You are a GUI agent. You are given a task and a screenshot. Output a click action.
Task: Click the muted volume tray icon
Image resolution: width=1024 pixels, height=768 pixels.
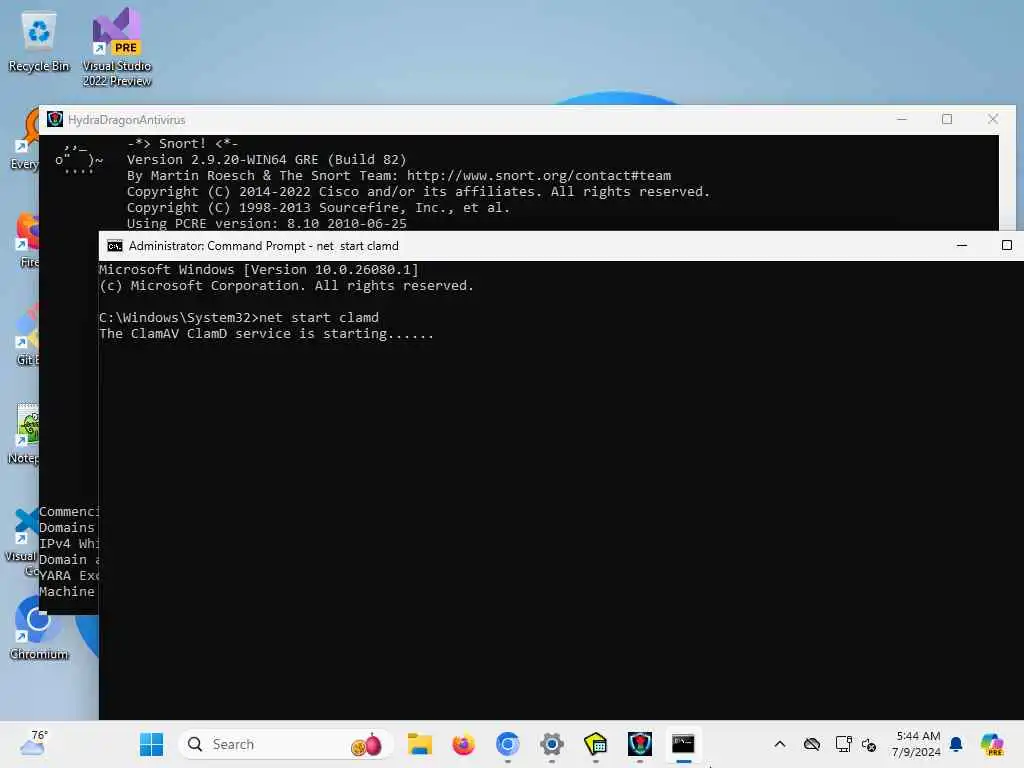pyautogui.click(x=869, y=744)
